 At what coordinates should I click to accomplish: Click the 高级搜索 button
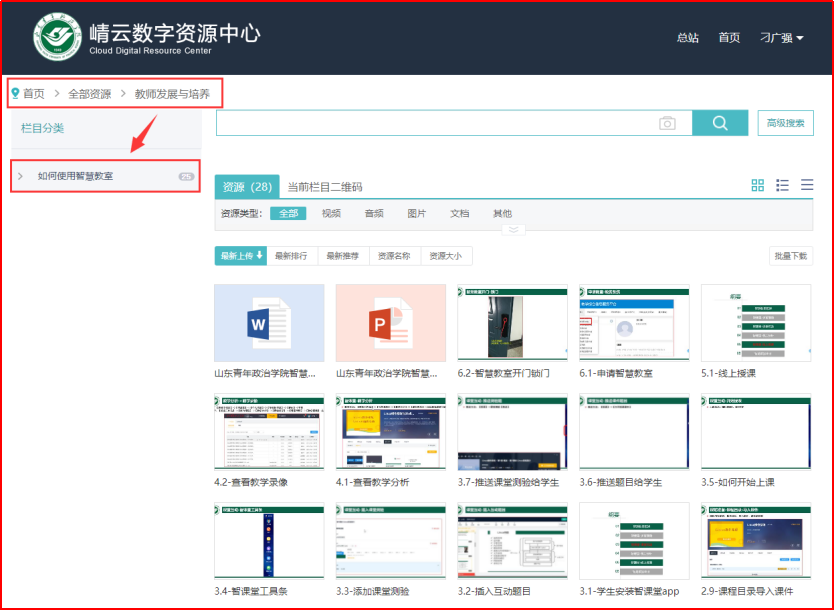(785, 123)
